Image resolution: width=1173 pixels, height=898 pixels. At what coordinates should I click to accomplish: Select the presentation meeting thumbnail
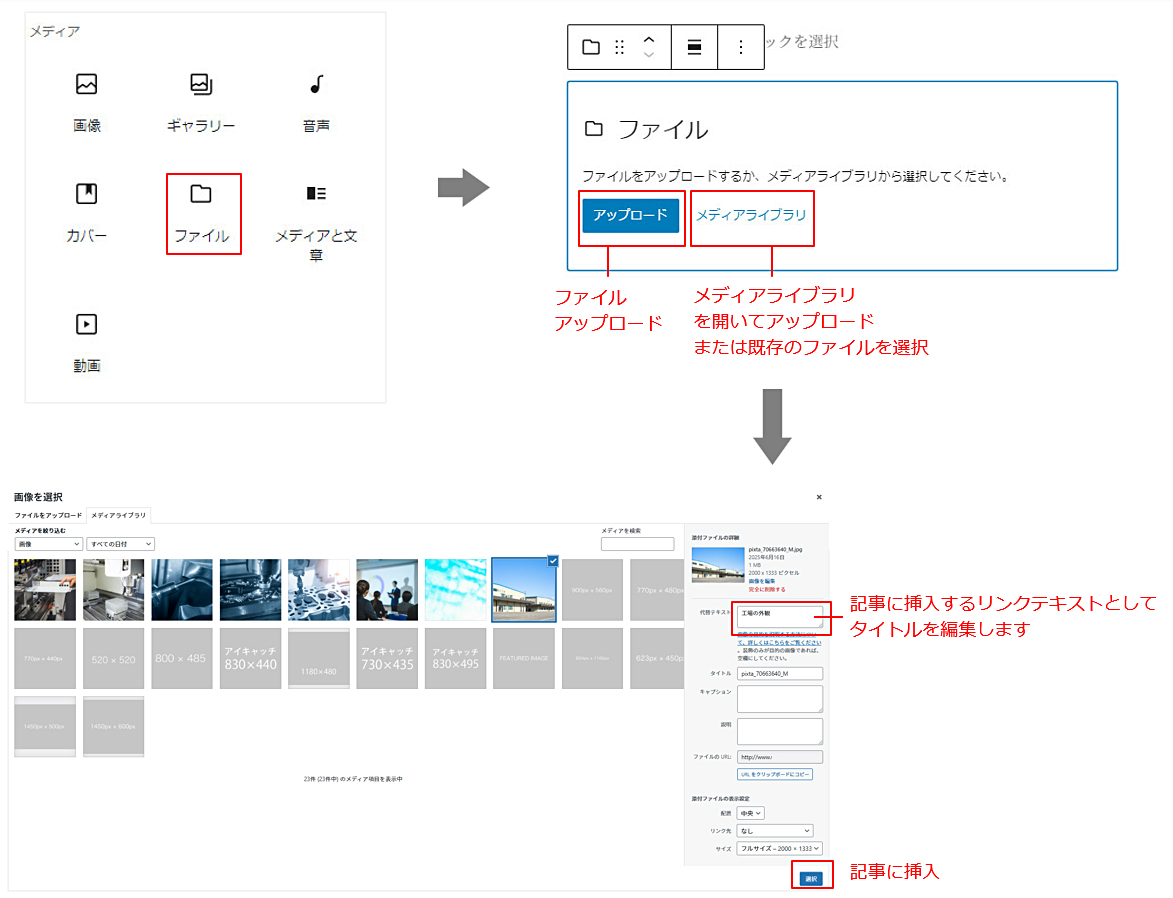click(387, 590)
